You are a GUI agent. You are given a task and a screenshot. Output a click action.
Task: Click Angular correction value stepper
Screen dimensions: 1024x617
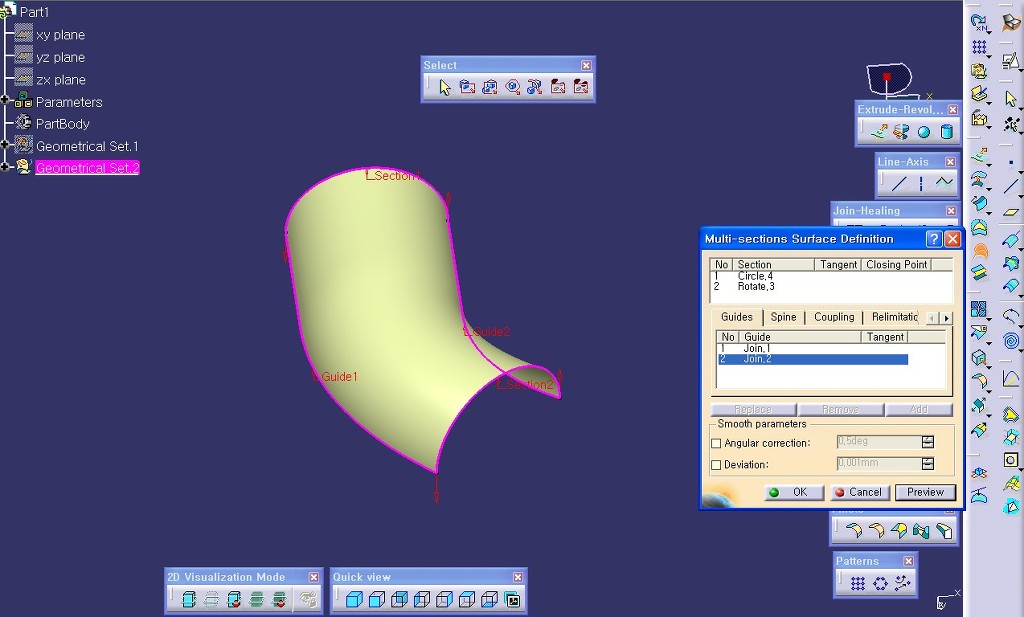[x=927, y=442]
